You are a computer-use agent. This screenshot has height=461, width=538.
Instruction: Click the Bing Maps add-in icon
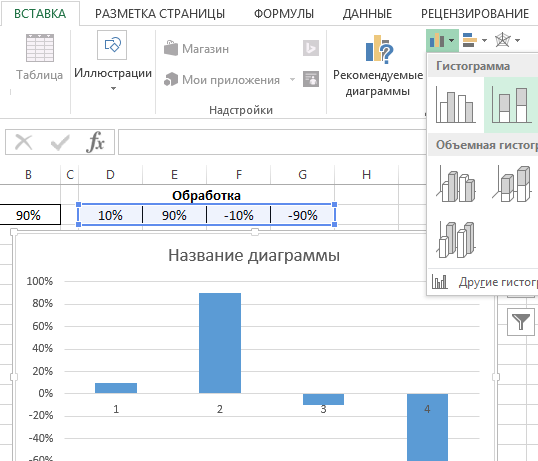tap(311, 48)
